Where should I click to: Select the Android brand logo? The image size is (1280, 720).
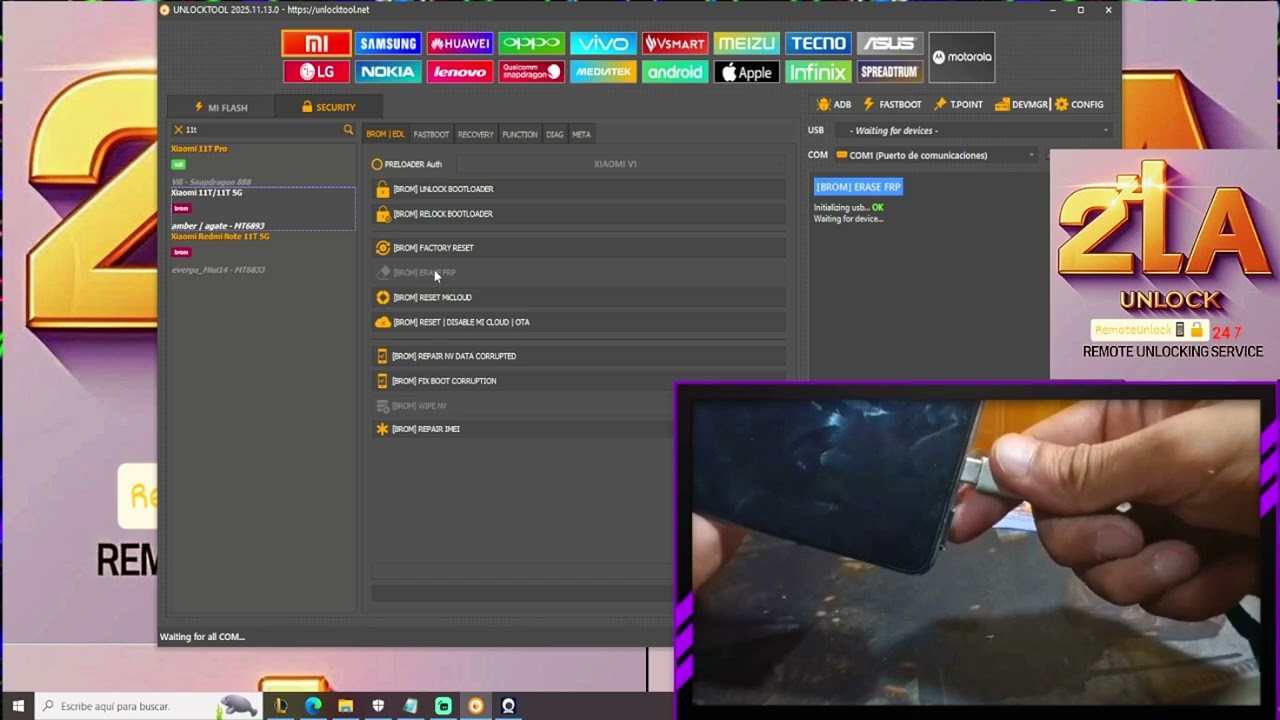coord(675,72)
